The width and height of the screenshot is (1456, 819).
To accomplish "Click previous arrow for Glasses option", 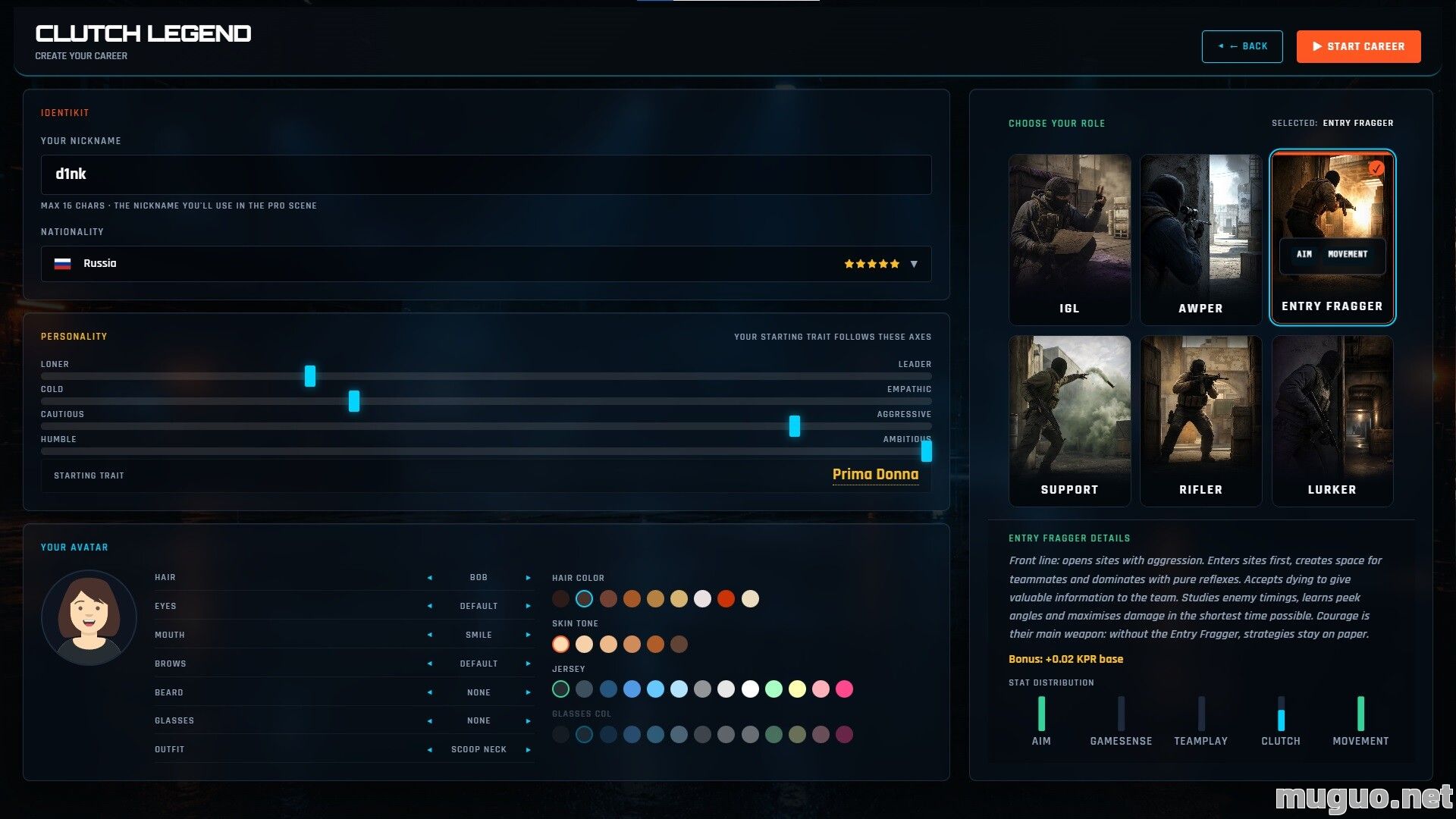I will coord(430,721).
